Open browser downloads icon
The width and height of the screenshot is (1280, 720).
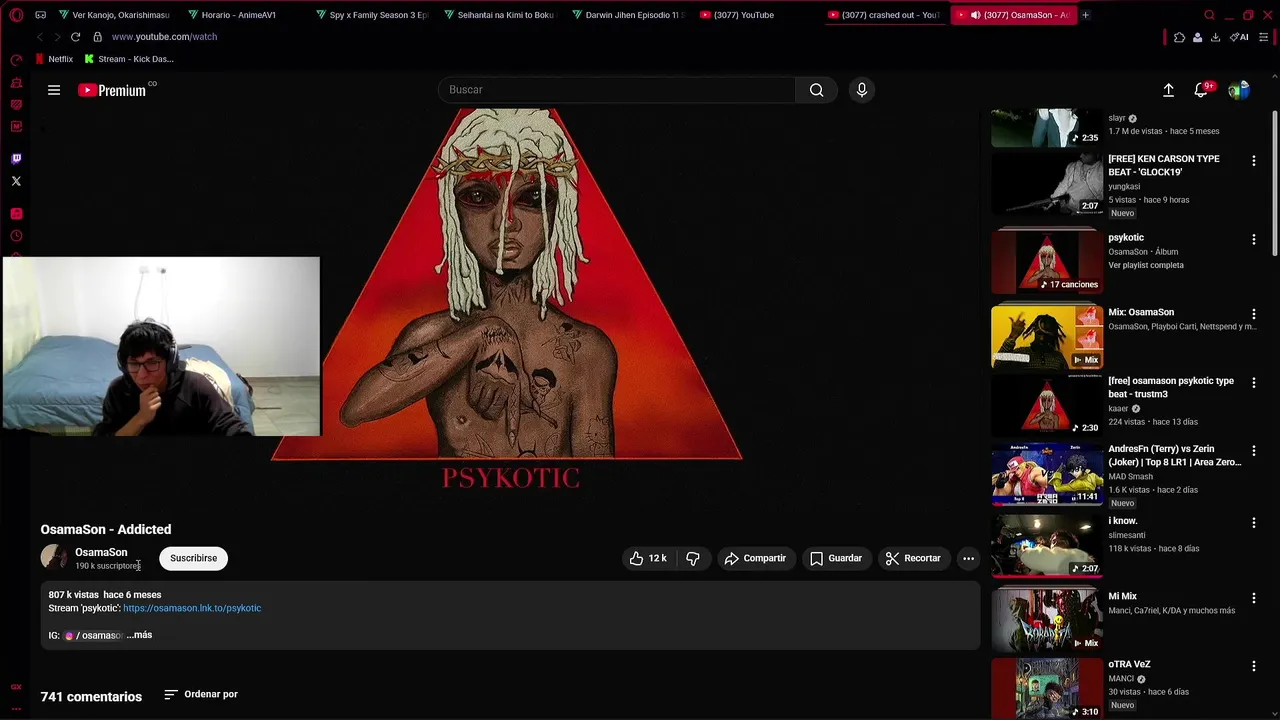click(1215, 37)
